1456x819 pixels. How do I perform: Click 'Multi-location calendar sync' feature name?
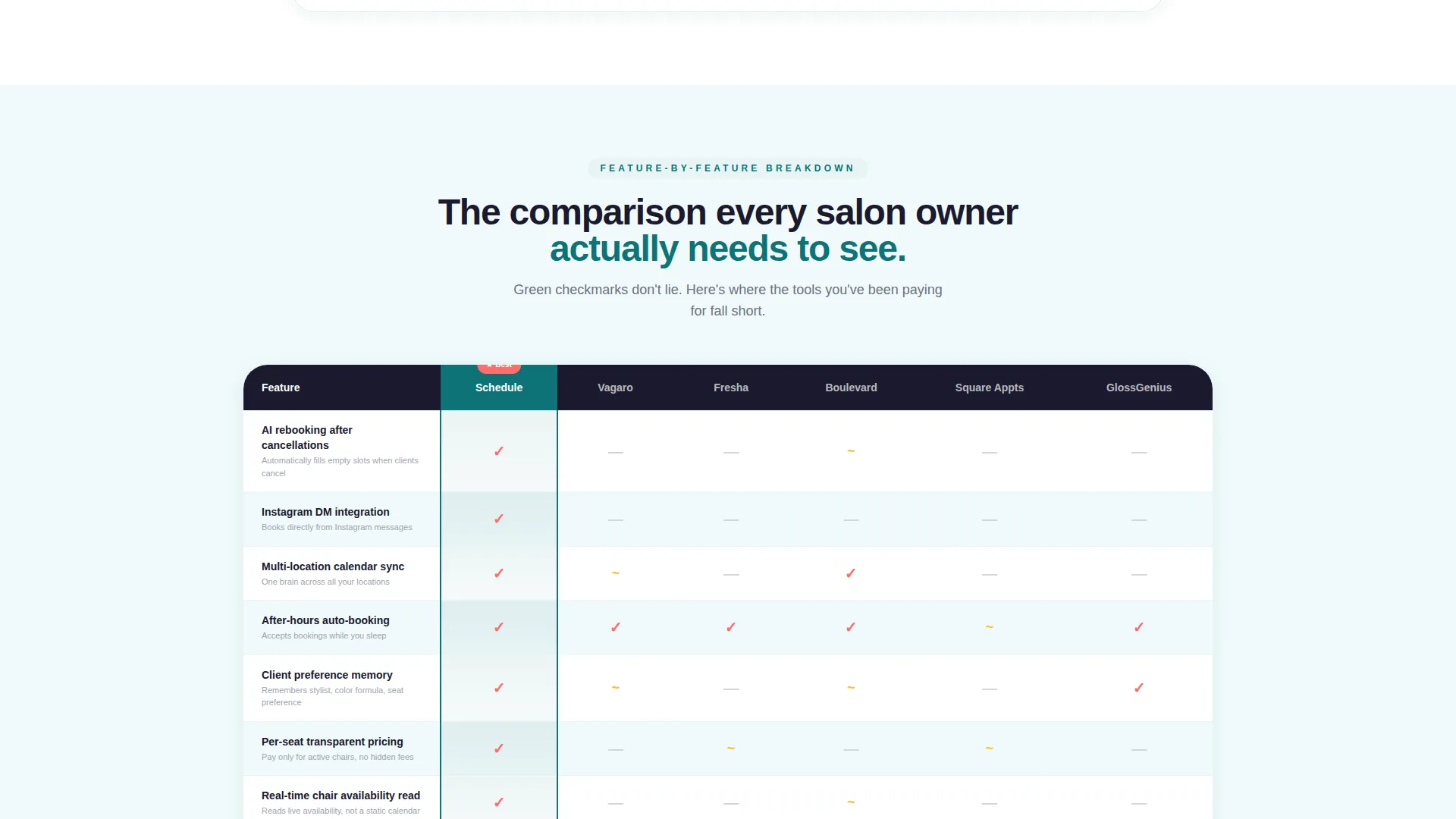coord(333,566)
